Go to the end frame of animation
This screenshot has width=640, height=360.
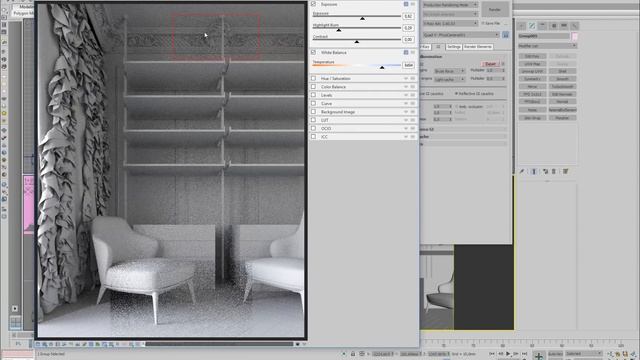[x=524, y=353]
